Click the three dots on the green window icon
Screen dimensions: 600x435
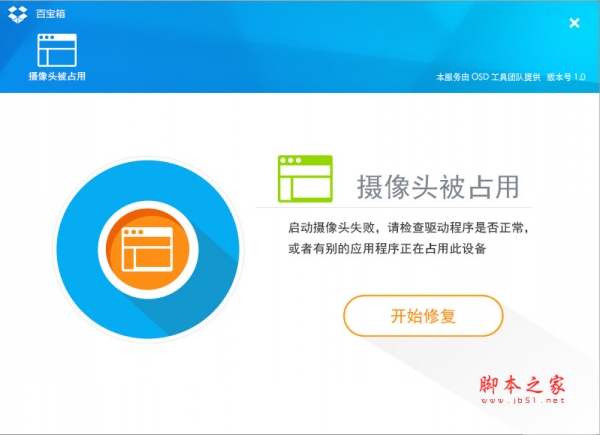click(290, 160)
